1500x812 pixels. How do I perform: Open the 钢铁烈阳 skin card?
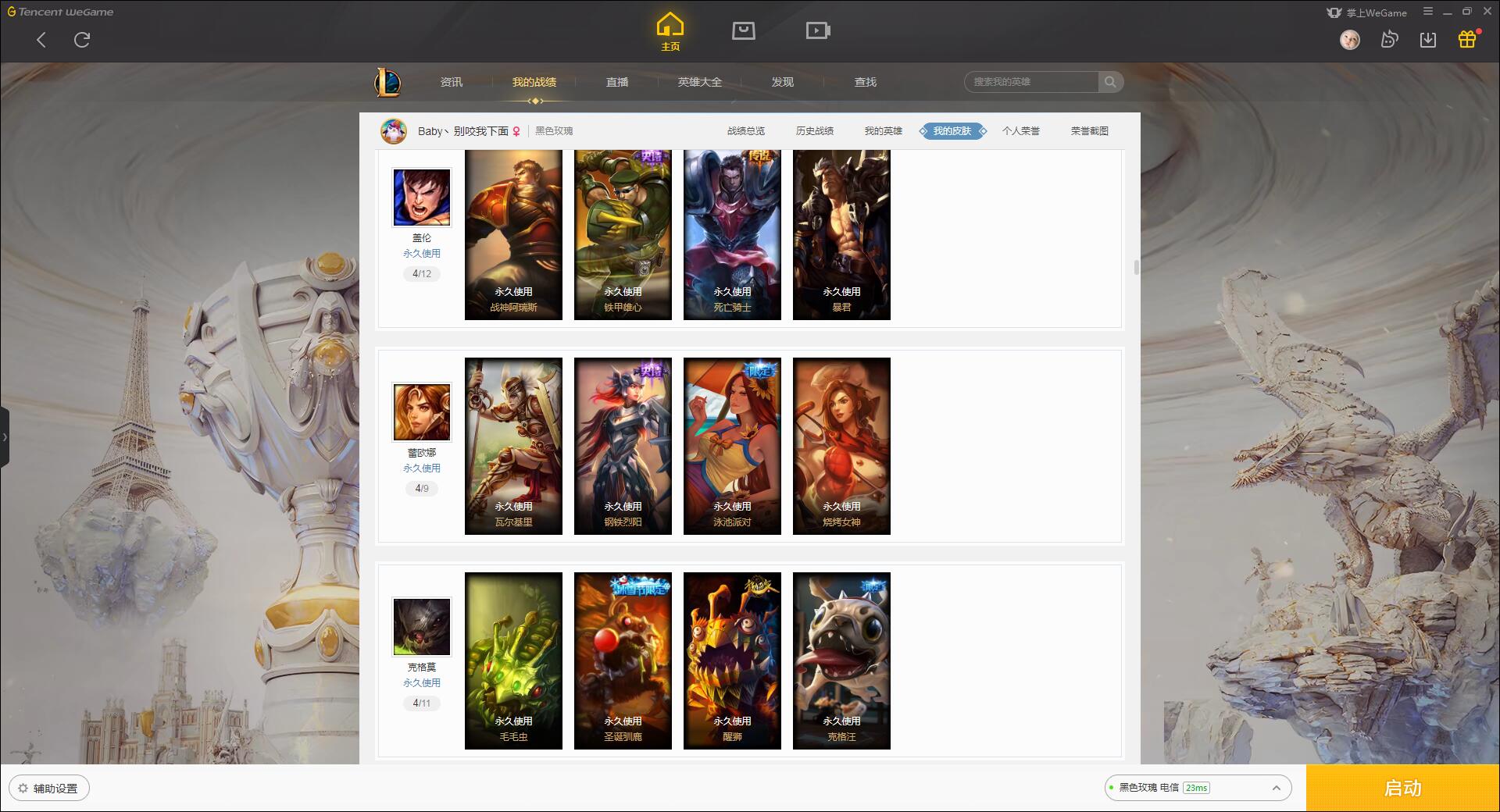click(623, 447)
